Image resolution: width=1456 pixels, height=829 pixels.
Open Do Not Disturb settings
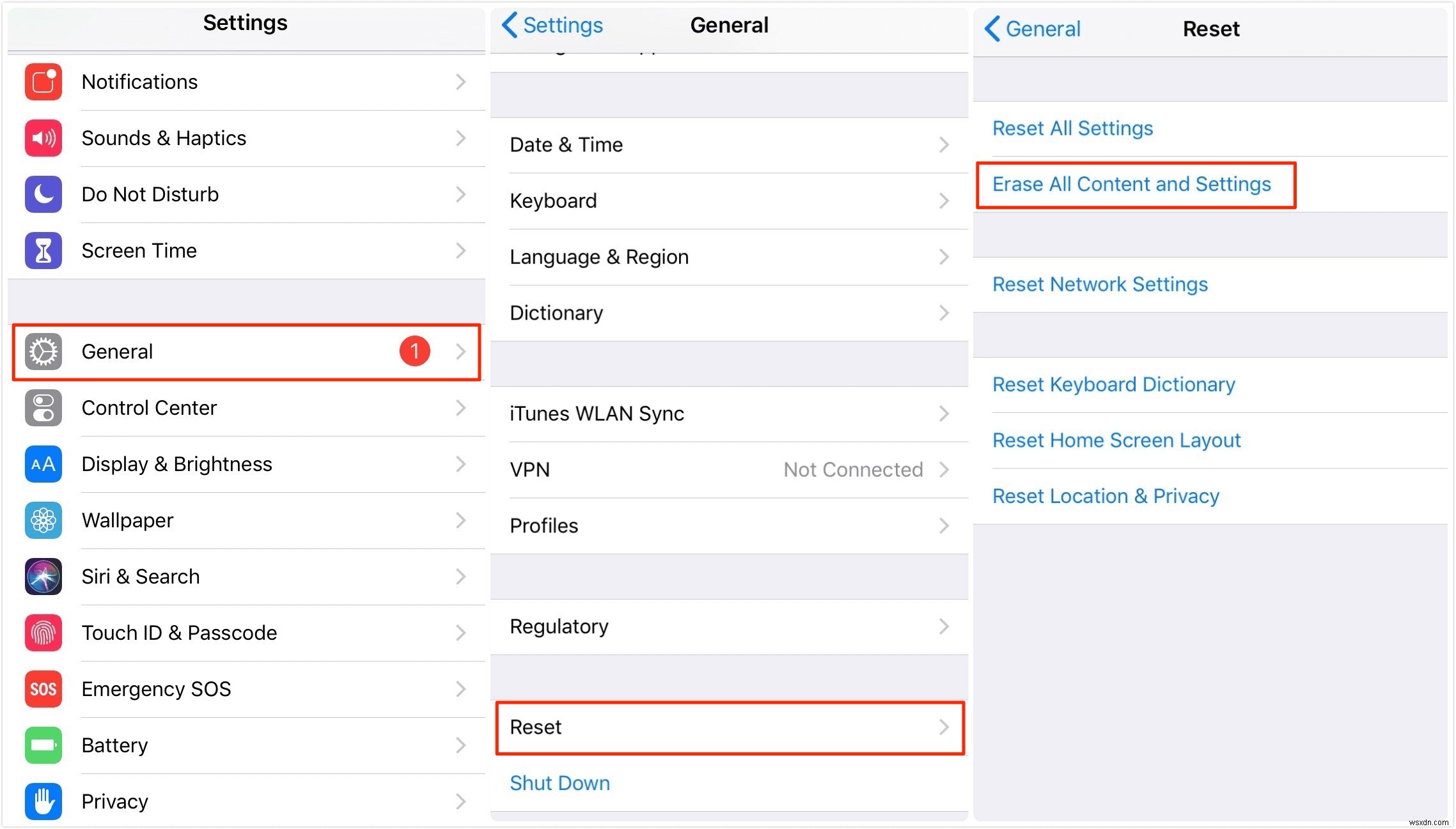[244, 194]
